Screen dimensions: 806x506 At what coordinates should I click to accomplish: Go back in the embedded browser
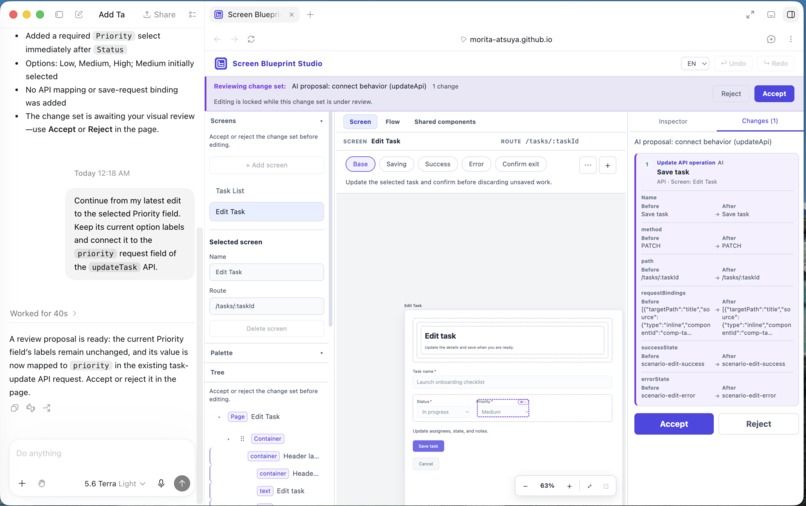217,39
